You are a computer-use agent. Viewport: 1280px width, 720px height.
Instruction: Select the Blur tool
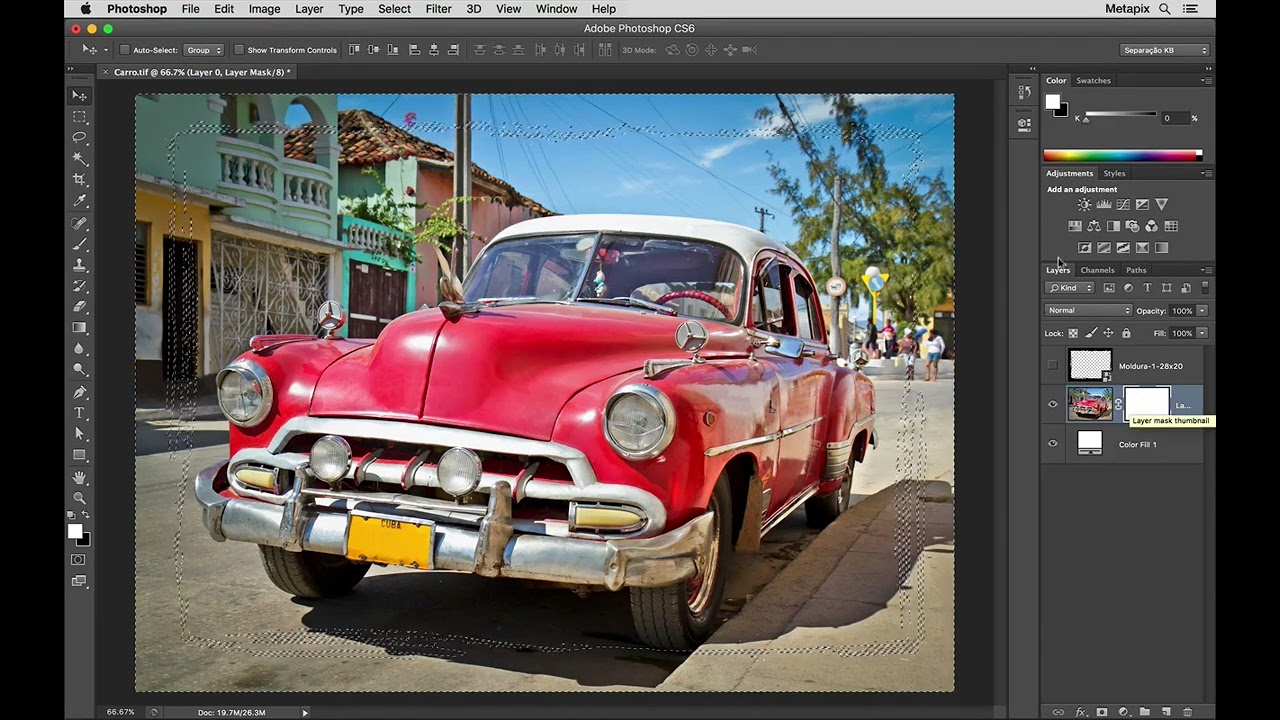pyautogui.click(x=79, y=349)
